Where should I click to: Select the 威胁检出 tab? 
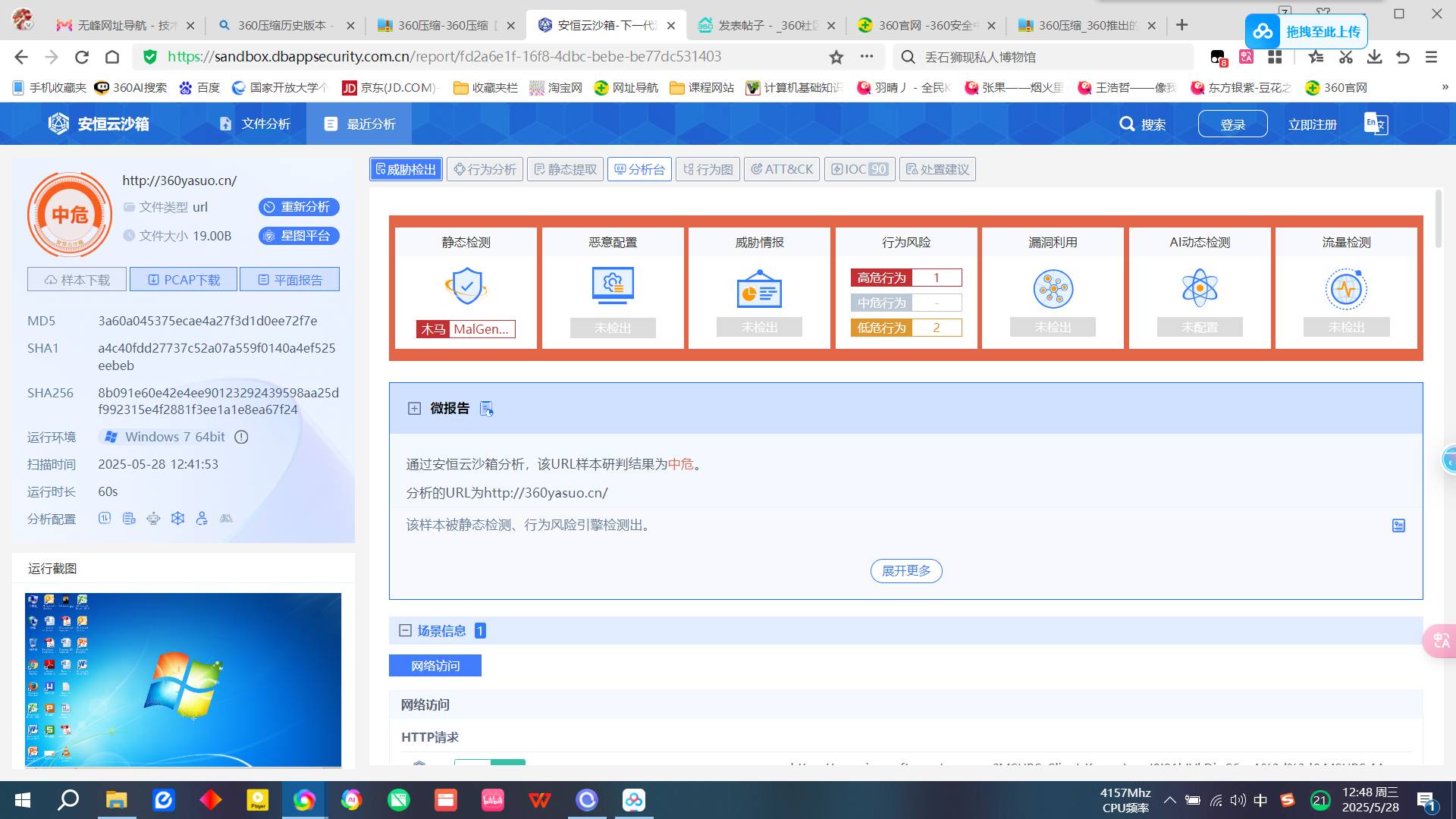(x=406, y=169)
